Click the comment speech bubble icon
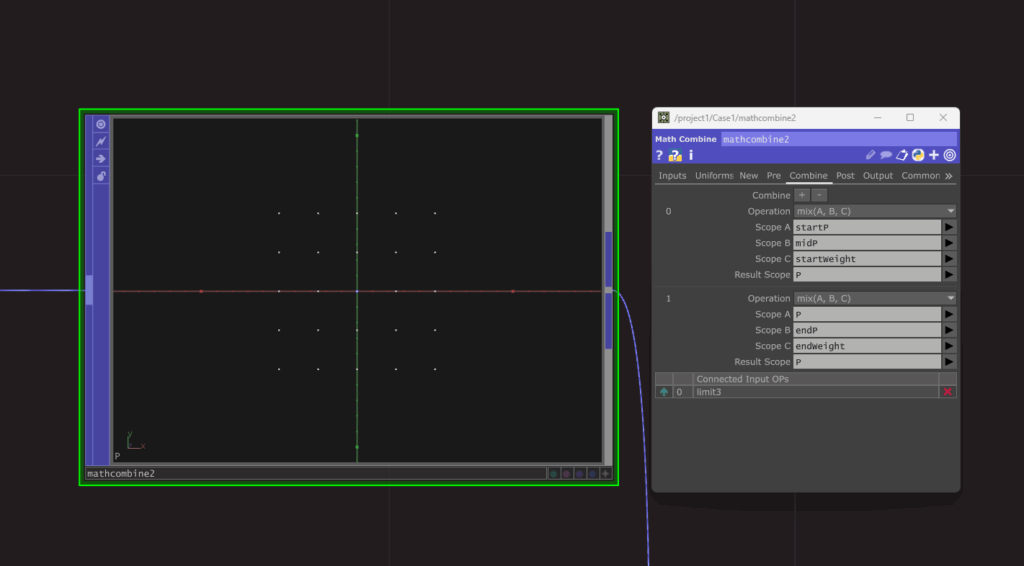The image size is (1024, 566). pyautogui.click(x=886, y=155)
